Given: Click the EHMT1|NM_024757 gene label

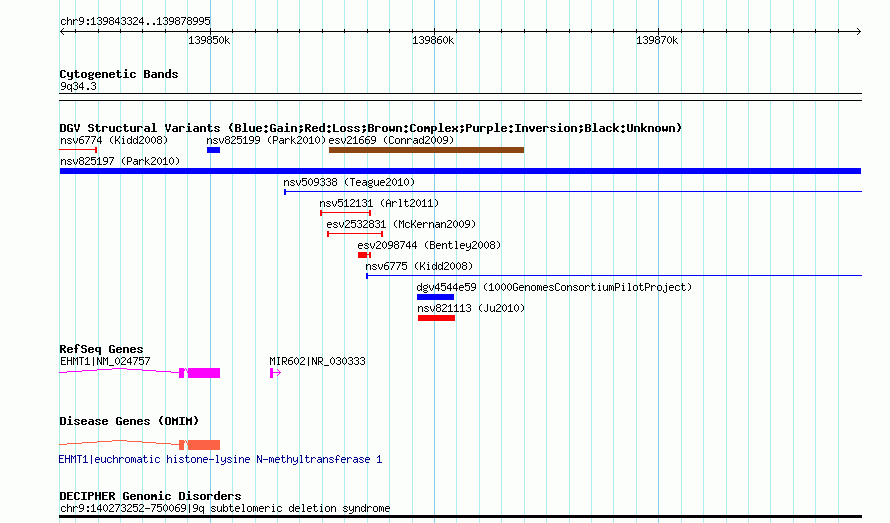Looking at the screenshot, I should 105,361.
